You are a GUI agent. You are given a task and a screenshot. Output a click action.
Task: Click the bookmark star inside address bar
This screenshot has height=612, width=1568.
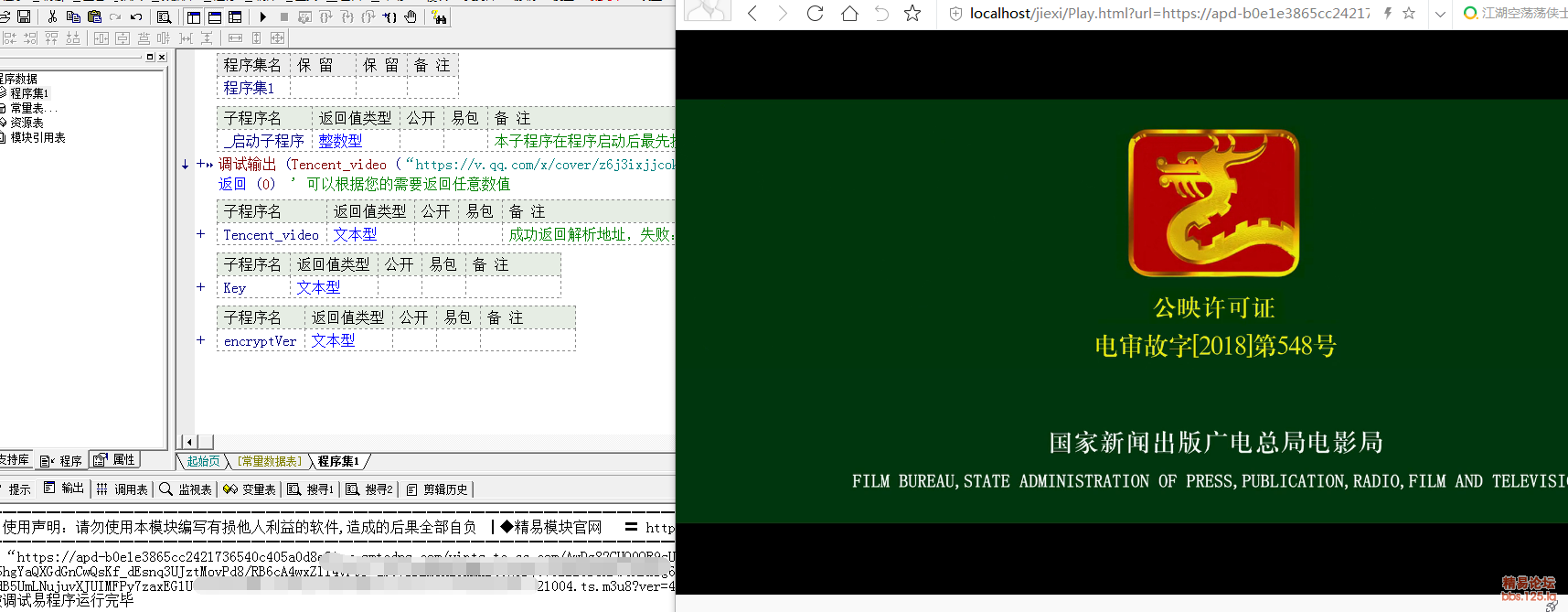coord(1409,13)
